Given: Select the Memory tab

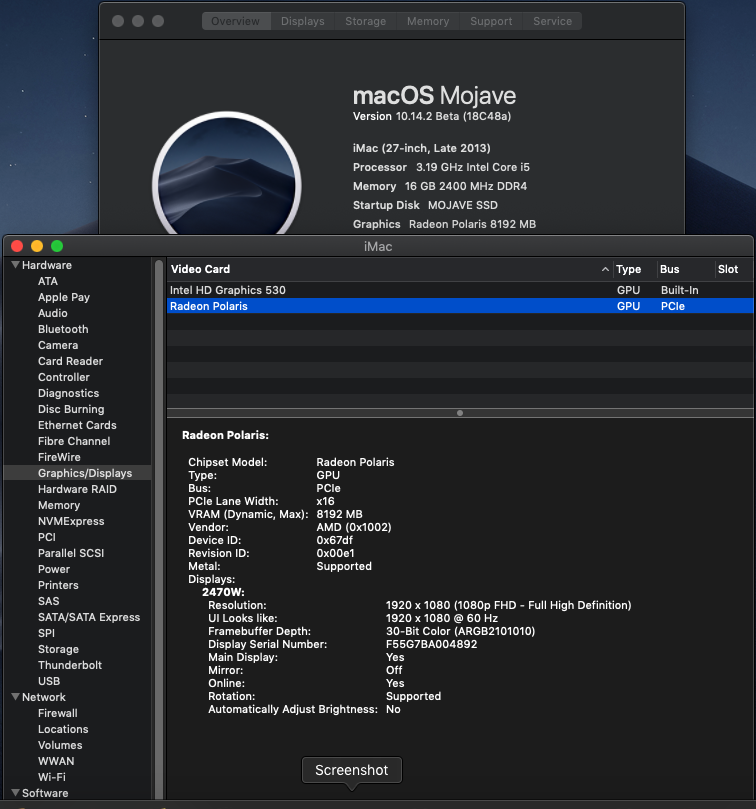Looking at the screenshot, I should pos(428,21).
